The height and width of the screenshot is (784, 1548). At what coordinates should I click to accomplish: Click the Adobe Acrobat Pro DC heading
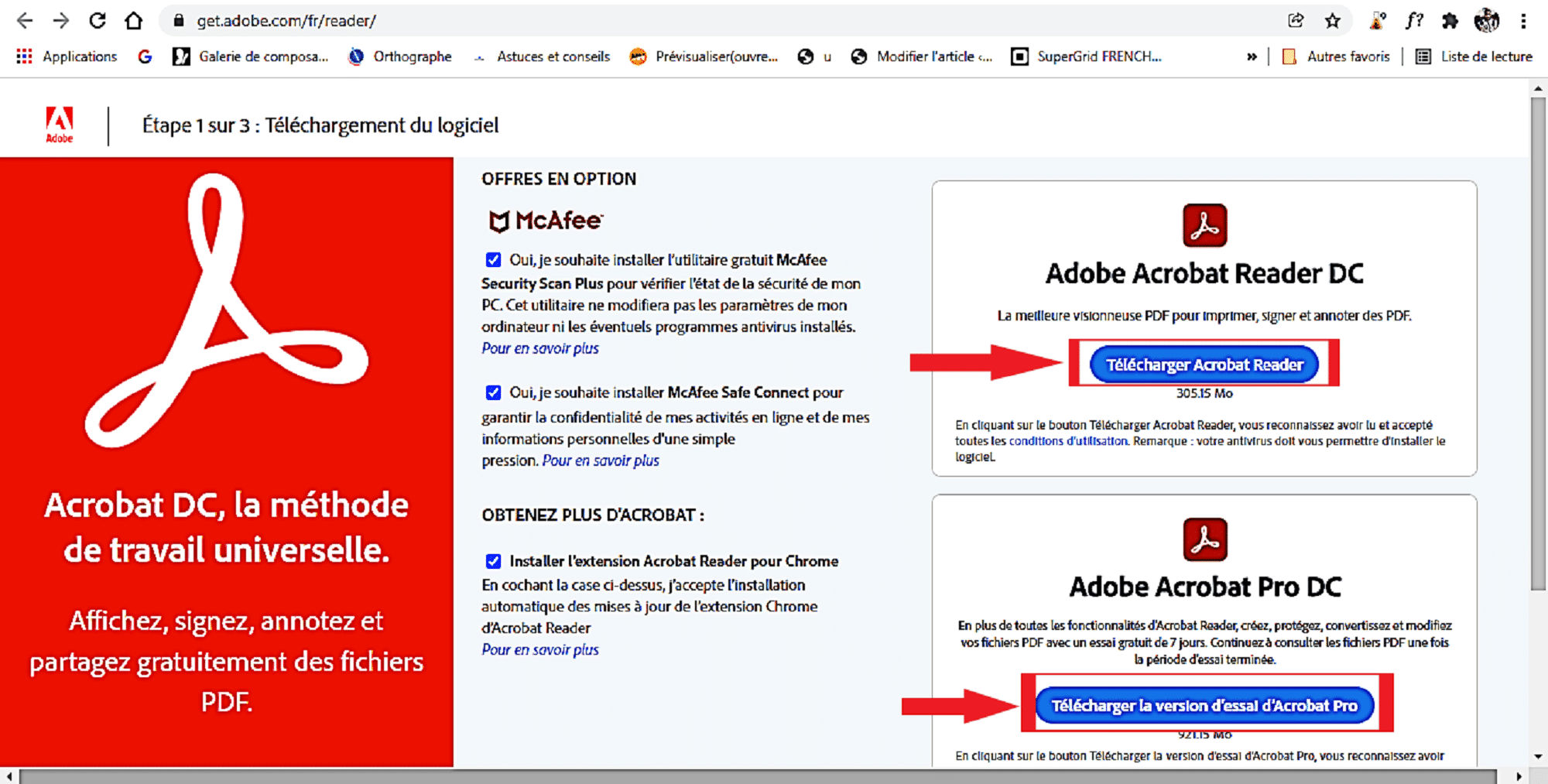coord(1204,587)
